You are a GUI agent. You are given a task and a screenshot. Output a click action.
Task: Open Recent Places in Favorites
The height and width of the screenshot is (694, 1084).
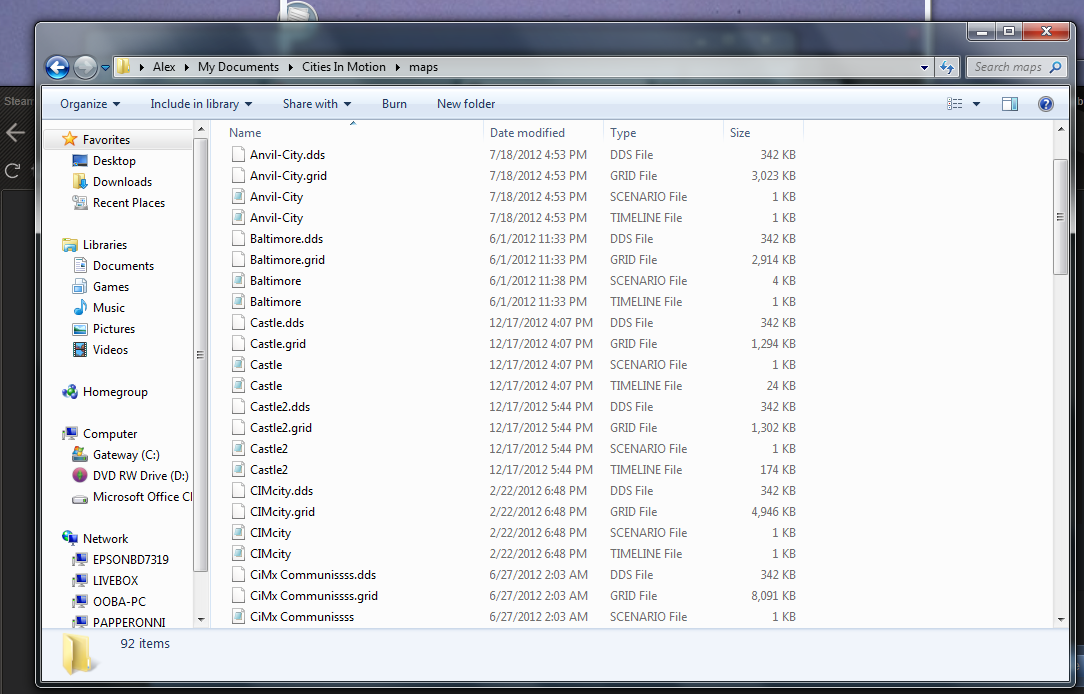(x=119, y=203)
